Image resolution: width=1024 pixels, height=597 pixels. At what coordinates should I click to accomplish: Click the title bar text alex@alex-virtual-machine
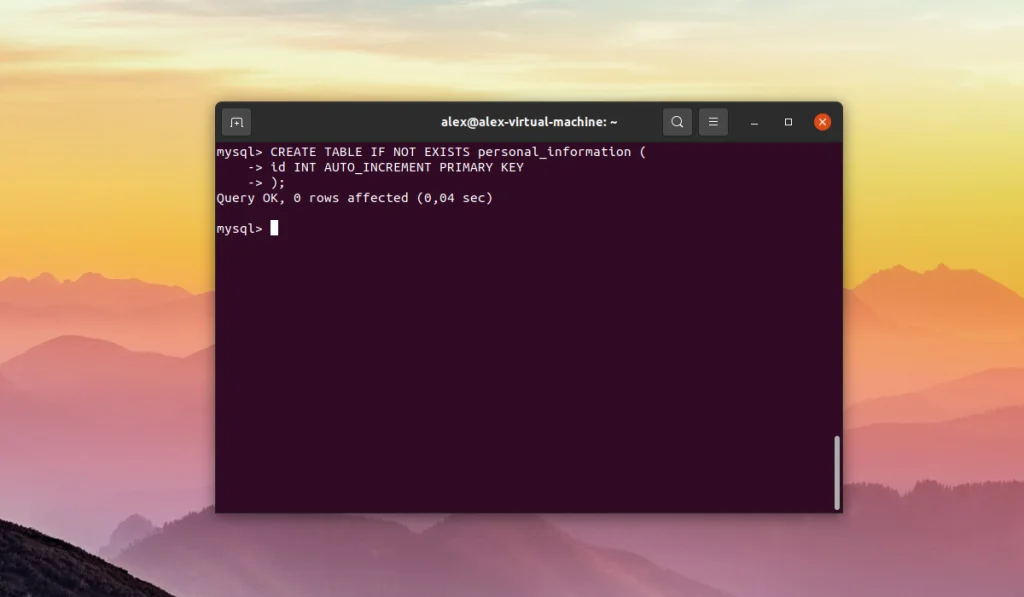pos(529,121)
